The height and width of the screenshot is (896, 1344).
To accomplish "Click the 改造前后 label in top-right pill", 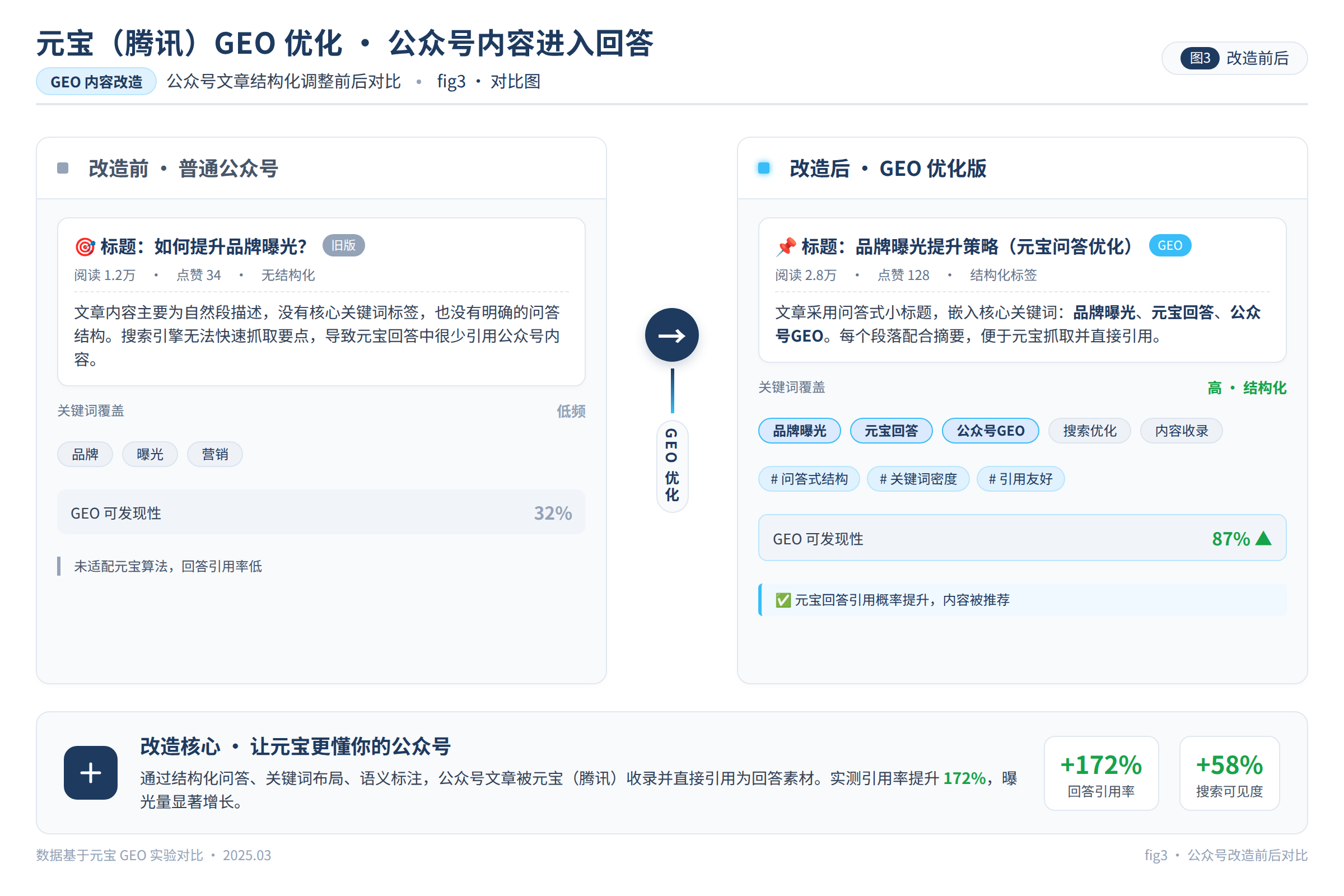I will (x=1257, y=58).
